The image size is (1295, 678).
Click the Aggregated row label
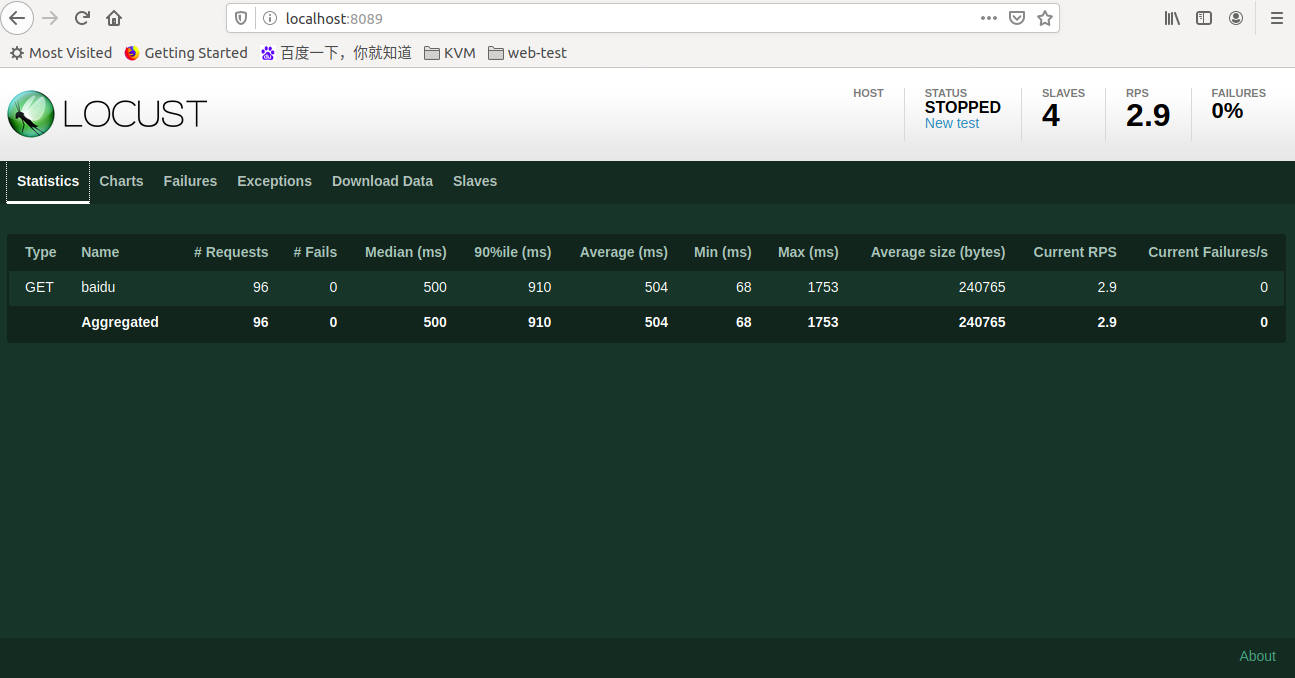coord(120,322)
